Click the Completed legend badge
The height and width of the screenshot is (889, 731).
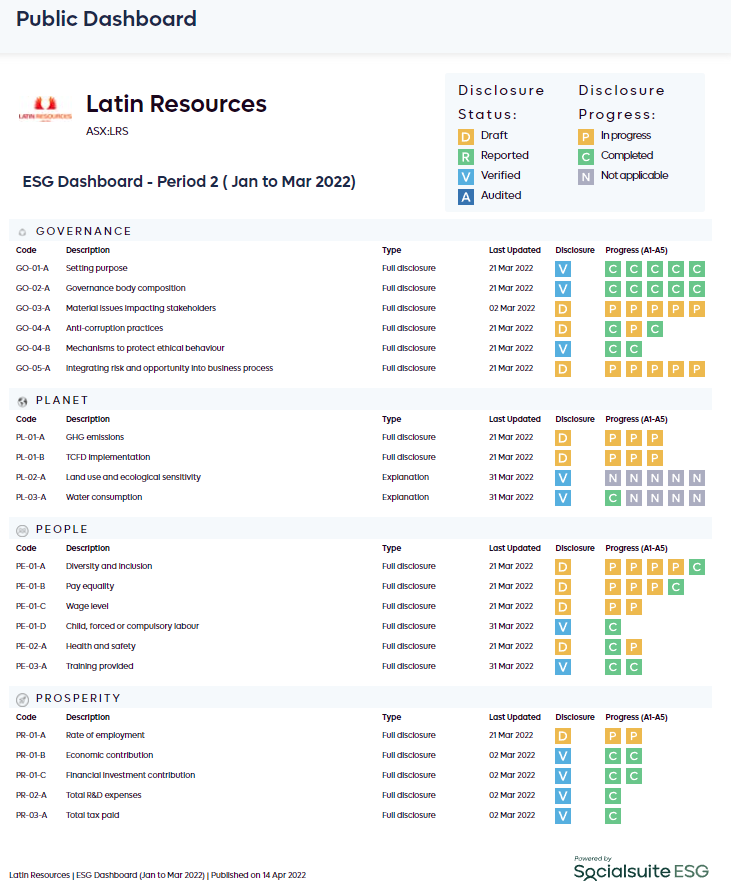(586, 156)
